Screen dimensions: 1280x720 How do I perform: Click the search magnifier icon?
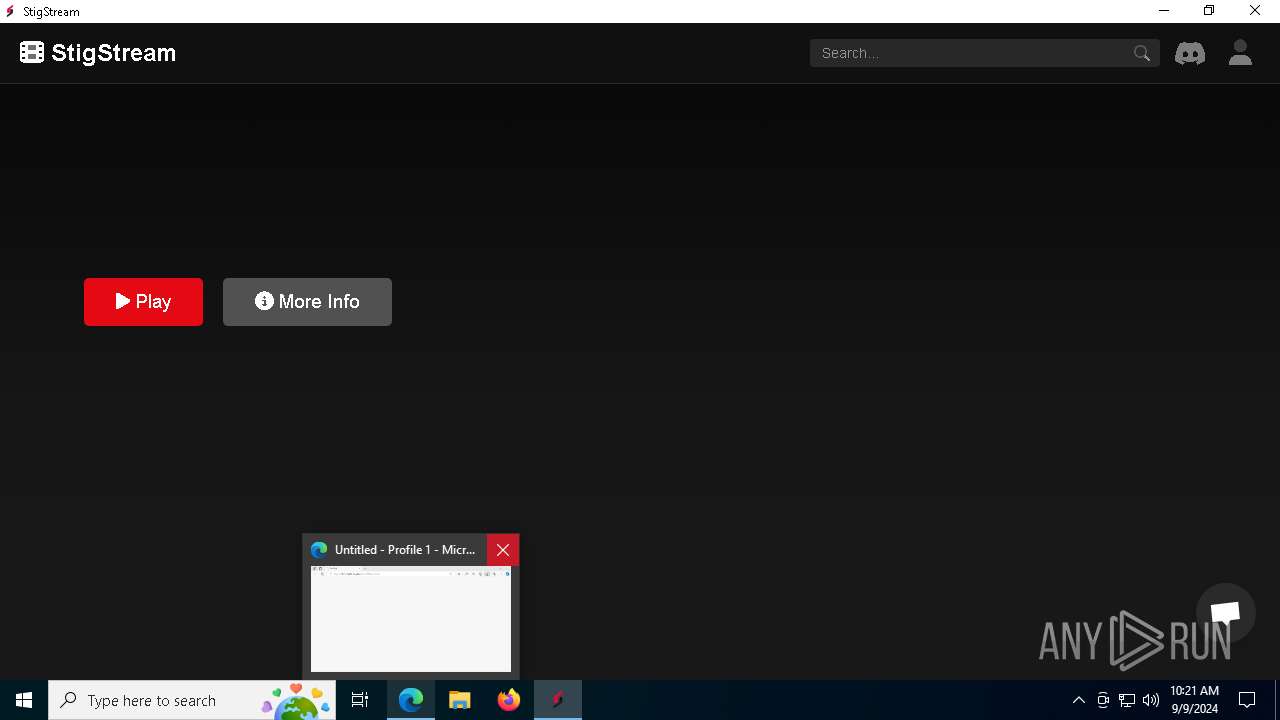pos(1142,53)
